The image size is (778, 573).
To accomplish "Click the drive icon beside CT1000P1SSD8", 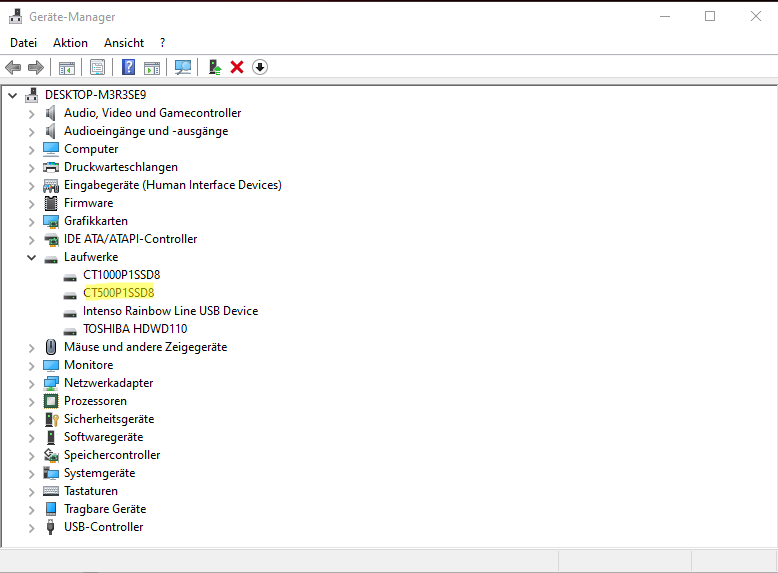I will (x=70, y=277).
